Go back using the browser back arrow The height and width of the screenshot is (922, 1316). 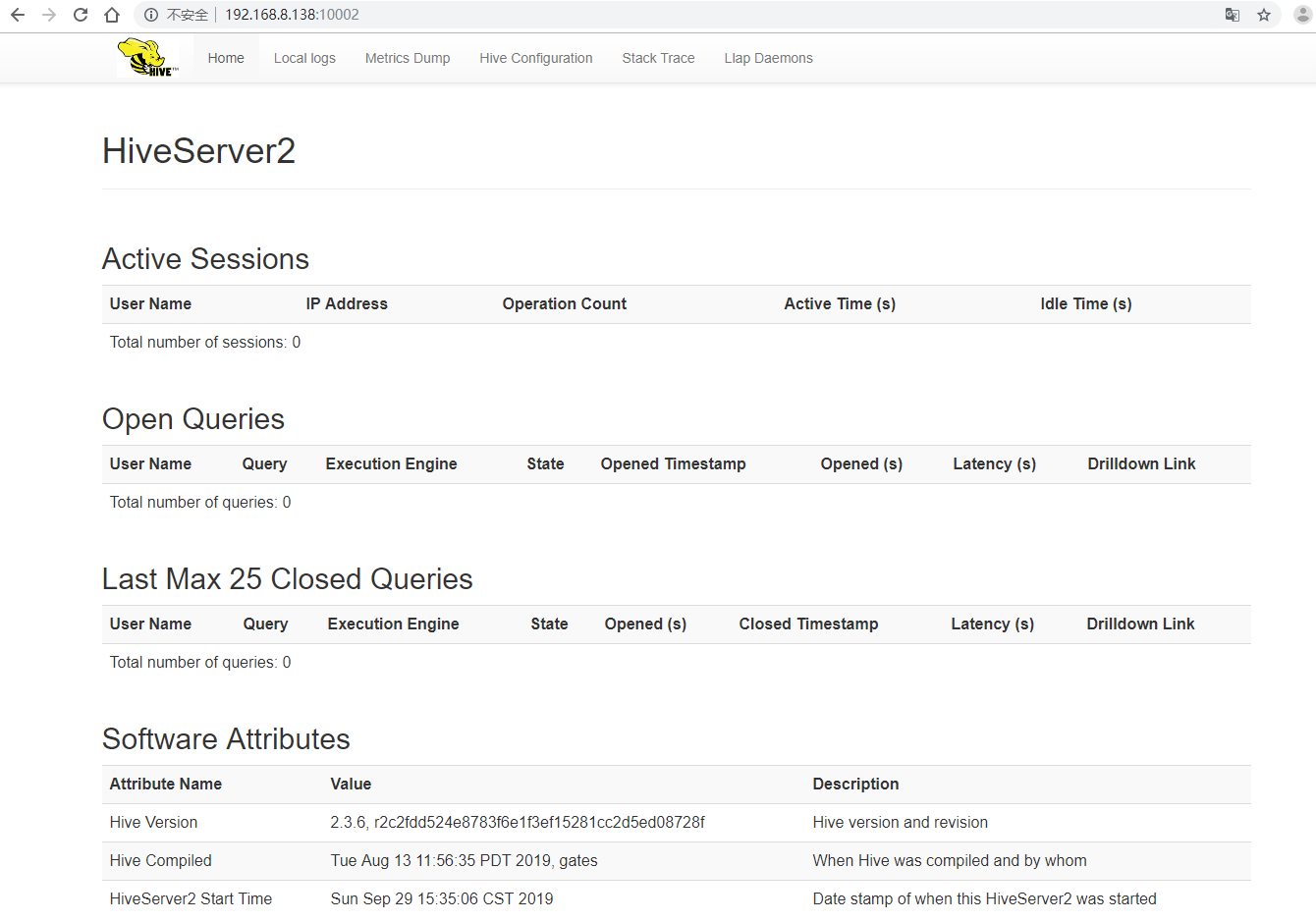18,15
